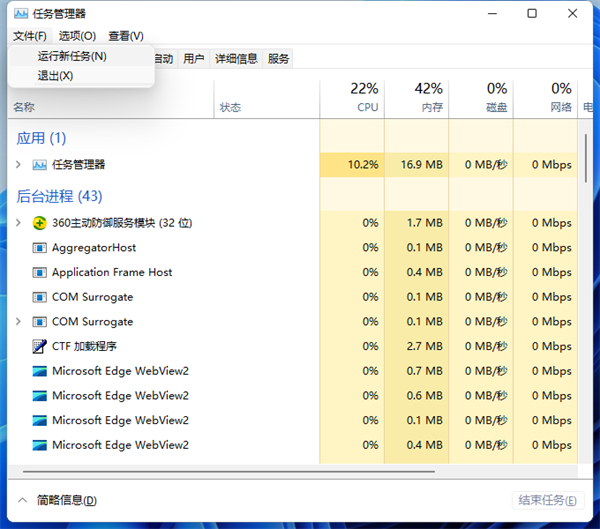This screenshot has height=529, width=600.
Task: Click the first COM Surrogate process icon
Action: [x=39, y=297]
